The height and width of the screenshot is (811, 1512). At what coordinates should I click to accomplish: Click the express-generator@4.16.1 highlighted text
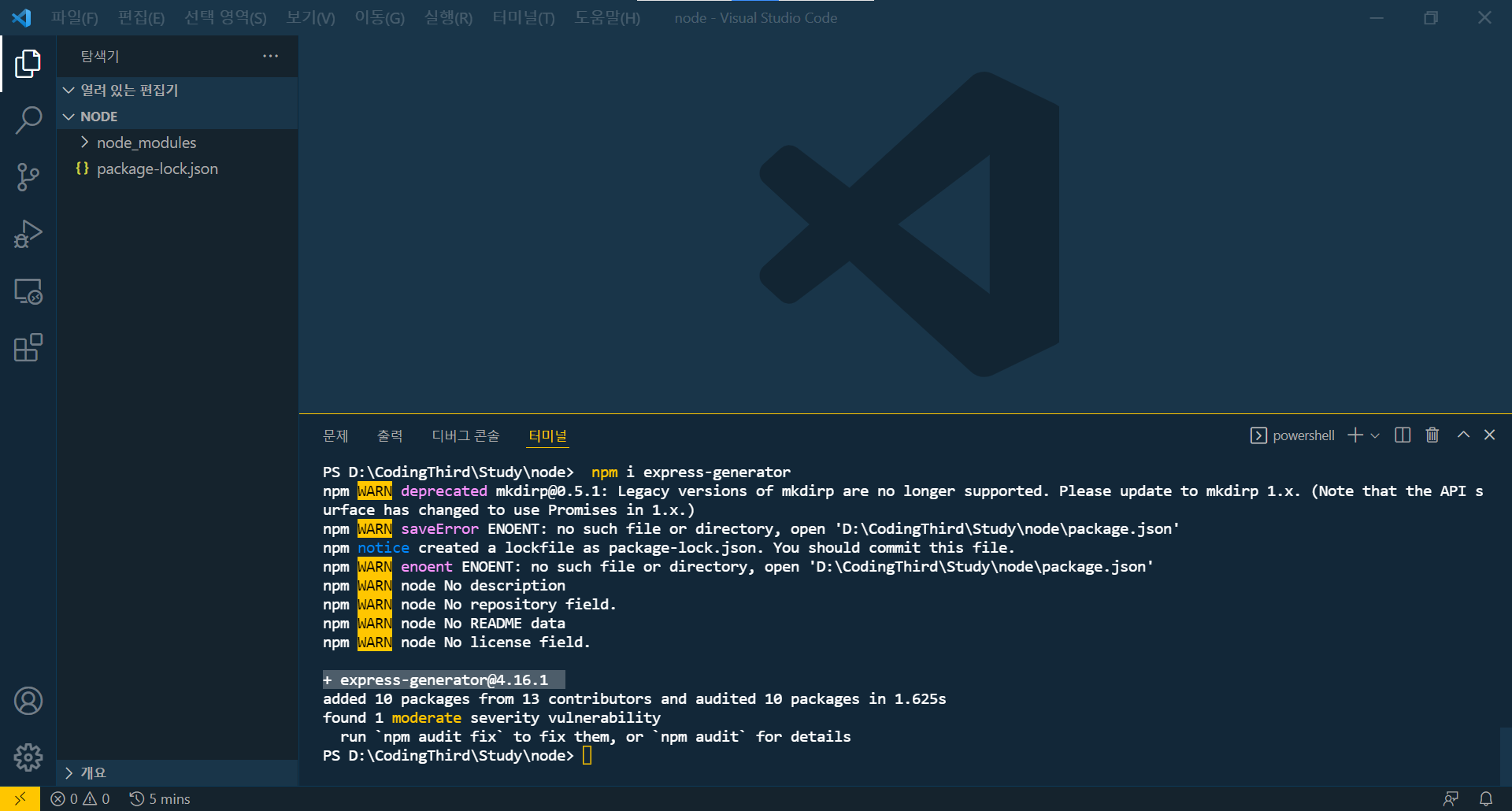click(x=443, y=680)
